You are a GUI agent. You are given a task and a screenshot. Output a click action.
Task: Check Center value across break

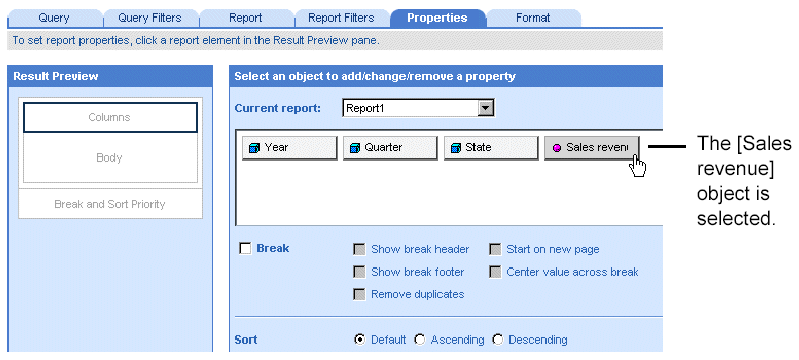click(495, 272)
